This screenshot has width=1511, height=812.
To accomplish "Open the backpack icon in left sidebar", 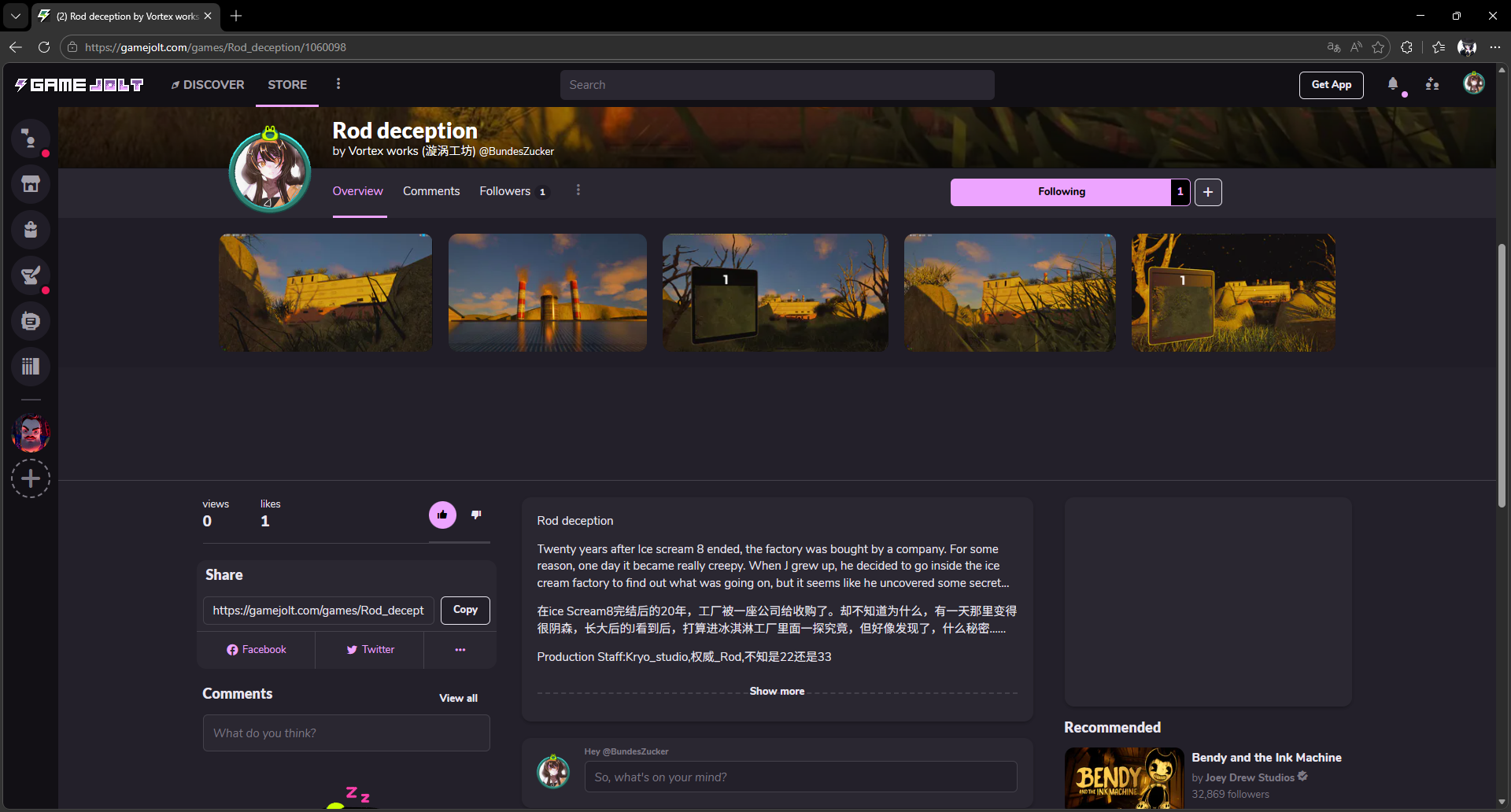I will tap(31, 230).
